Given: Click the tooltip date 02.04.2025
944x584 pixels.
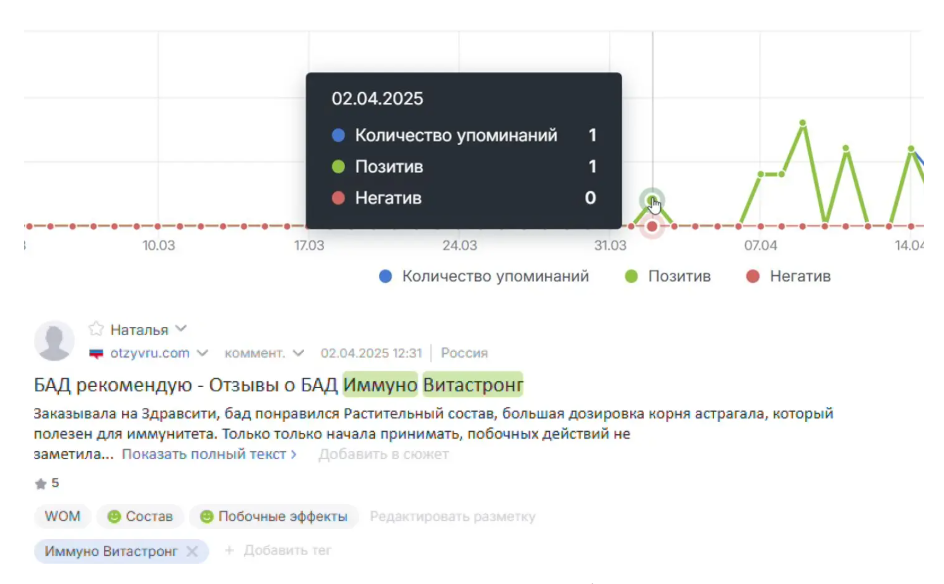Looking at the screenshot, I should (377, 99).
